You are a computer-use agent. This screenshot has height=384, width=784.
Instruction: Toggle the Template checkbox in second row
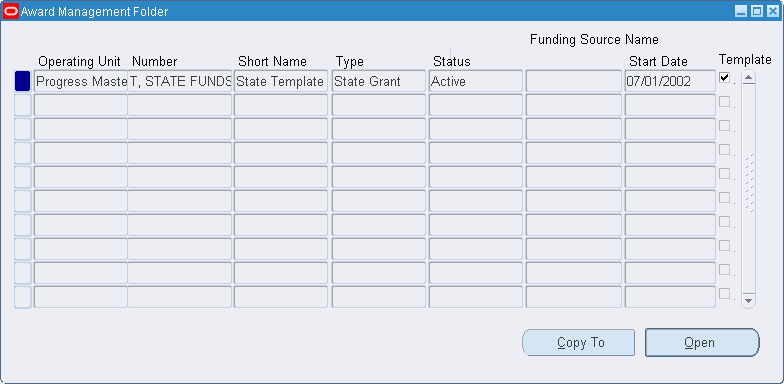[724, 102]
